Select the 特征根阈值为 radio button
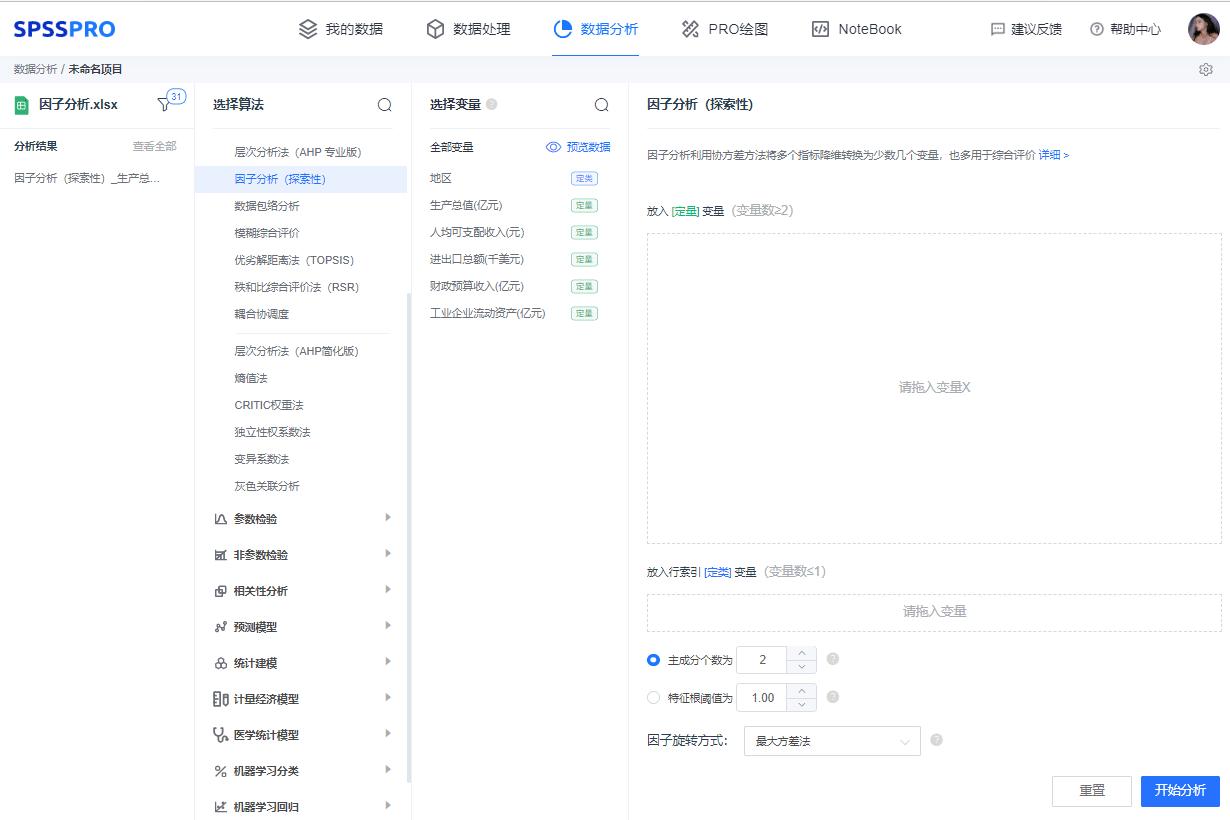 [654, 698]
